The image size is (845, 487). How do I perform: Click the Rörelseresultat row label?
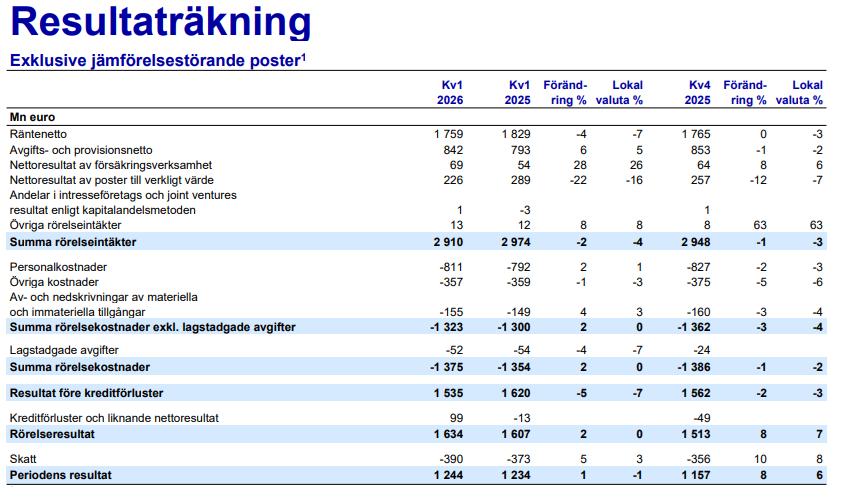click(52, 433)
